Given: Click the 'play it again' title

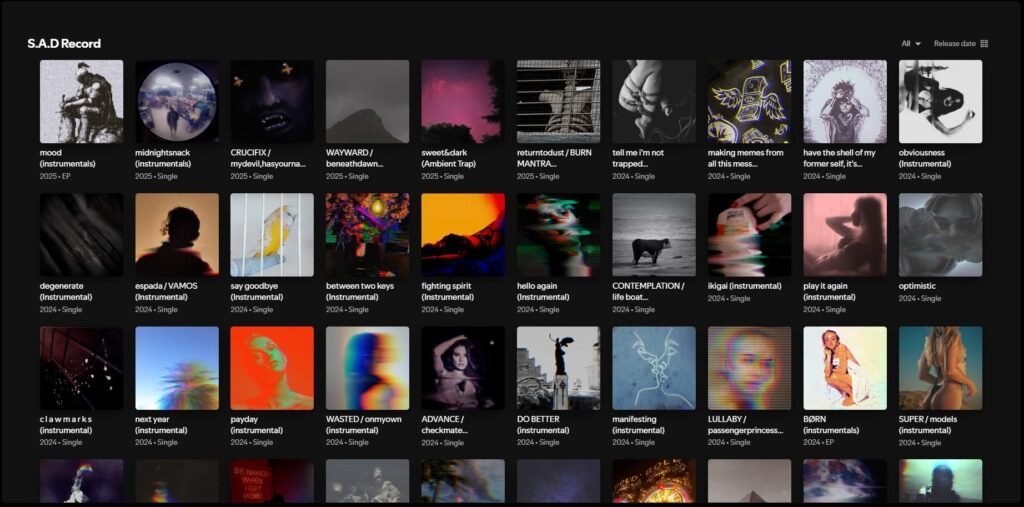Looking at the screenshot, I should [x=827, y=286].
